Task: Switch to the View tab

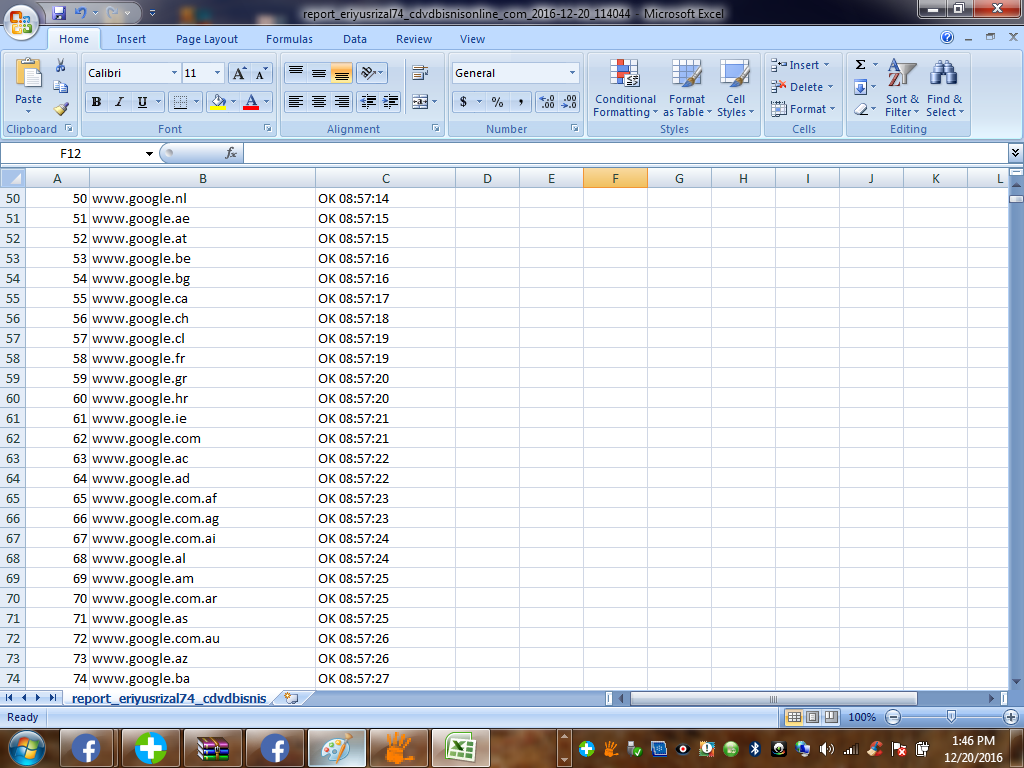Action: pos(472,39)
